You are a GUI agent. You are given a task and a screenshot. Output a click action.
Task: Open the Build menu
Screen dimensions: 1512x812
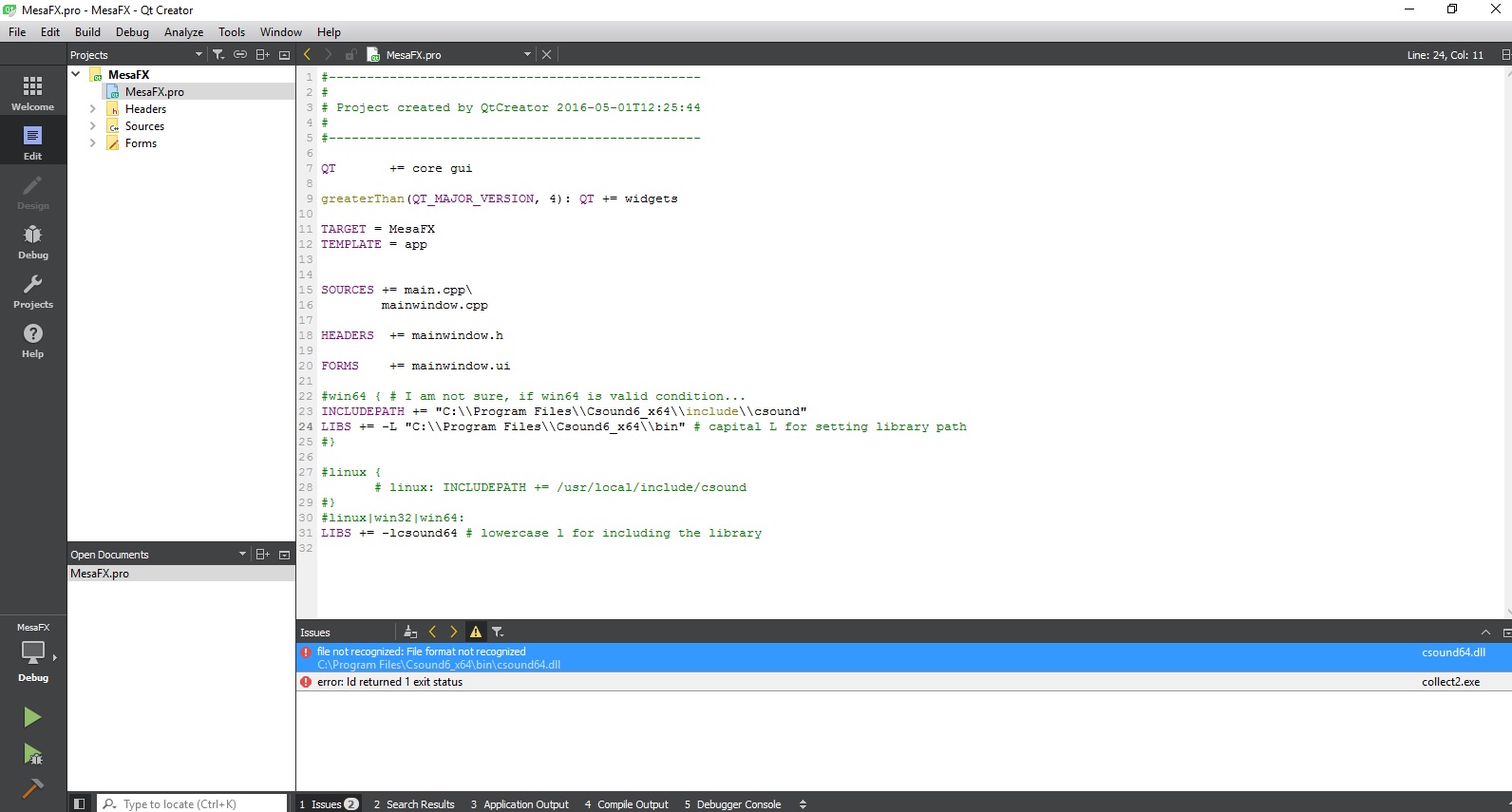tap(87, 32)
